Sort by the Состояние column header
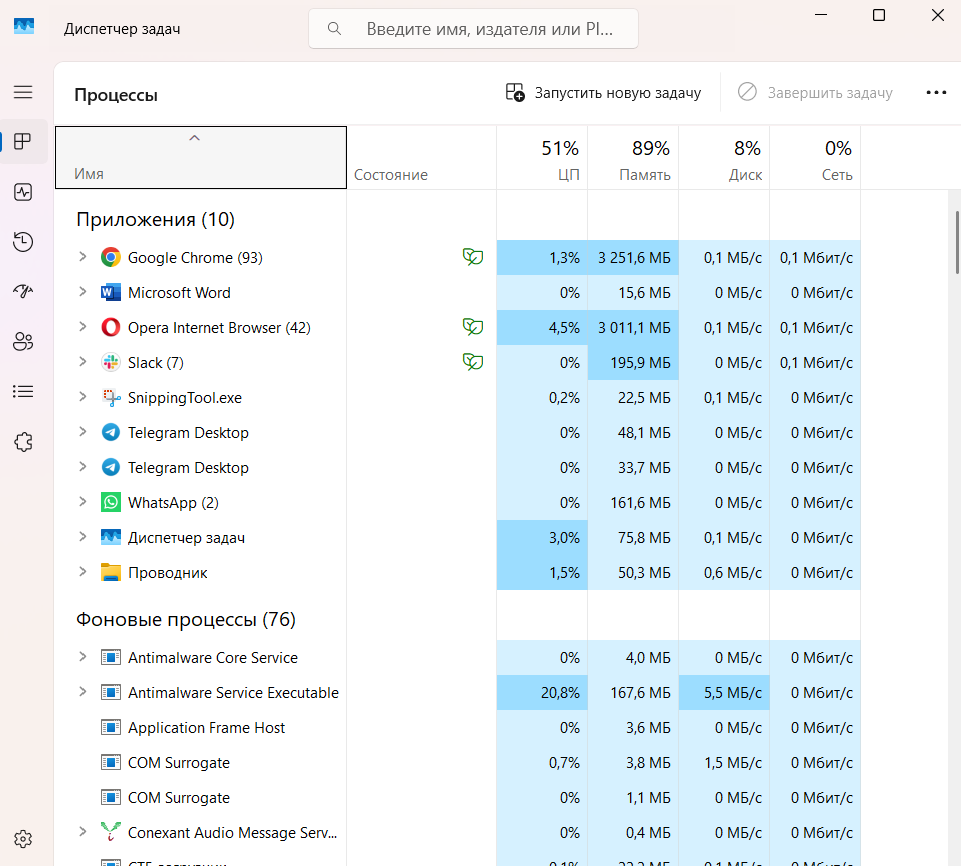Image resolution: width=961 pixels, height=866 pixels. tap(422, 158)
